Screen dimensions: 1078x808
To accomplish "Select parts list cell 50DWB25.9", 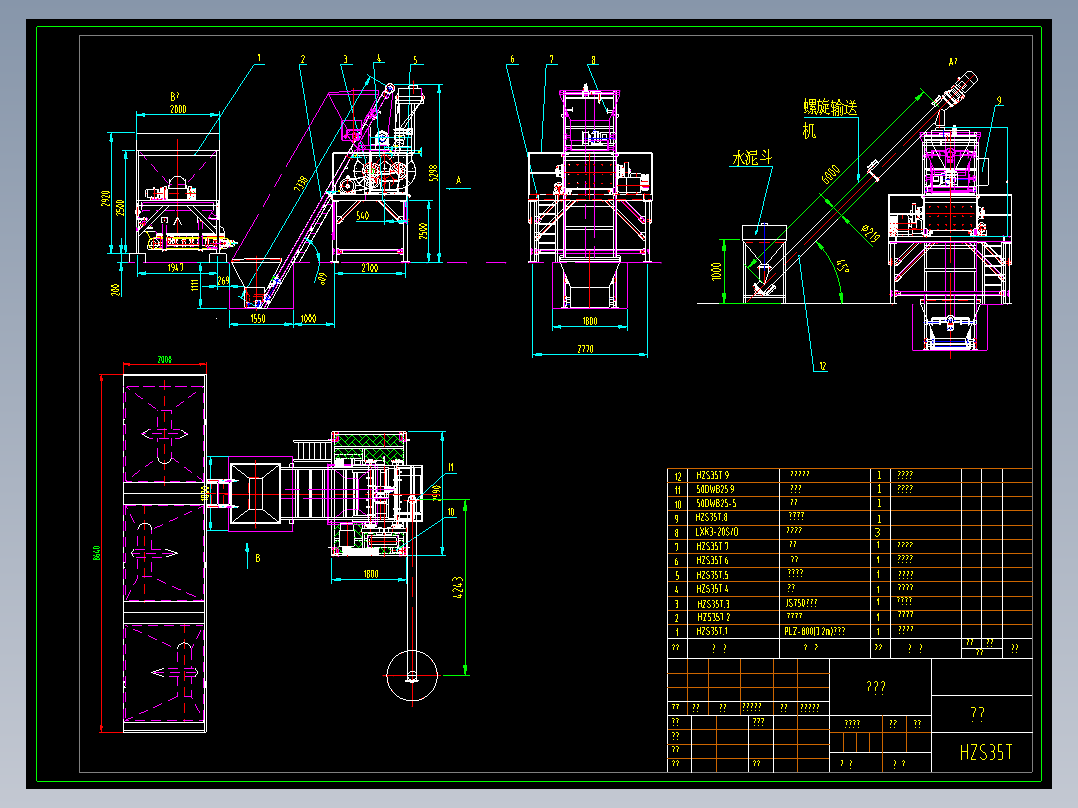I will [715, 490].
